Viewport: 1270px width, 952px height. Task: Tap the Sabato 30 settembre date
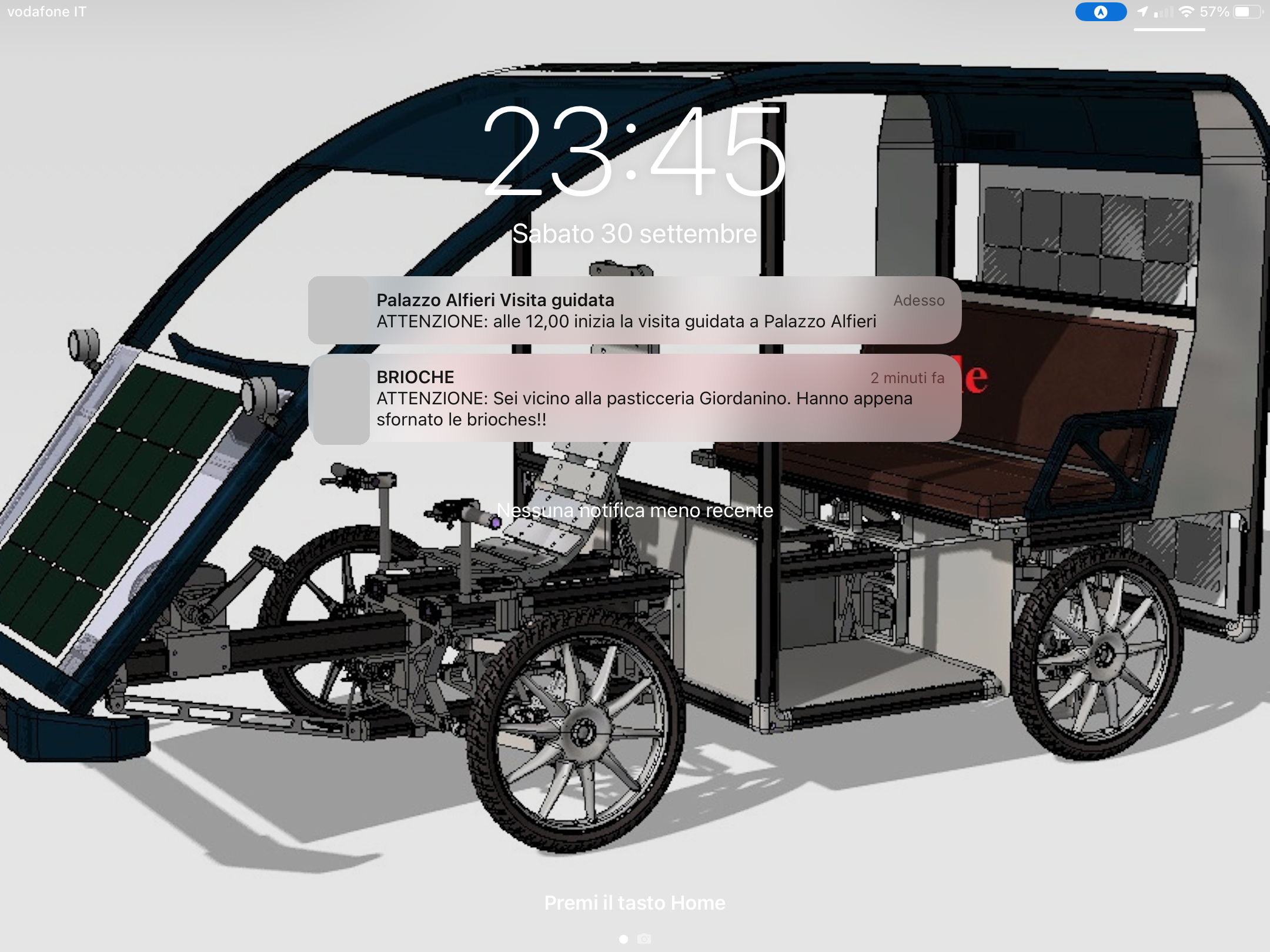(634, 234)
